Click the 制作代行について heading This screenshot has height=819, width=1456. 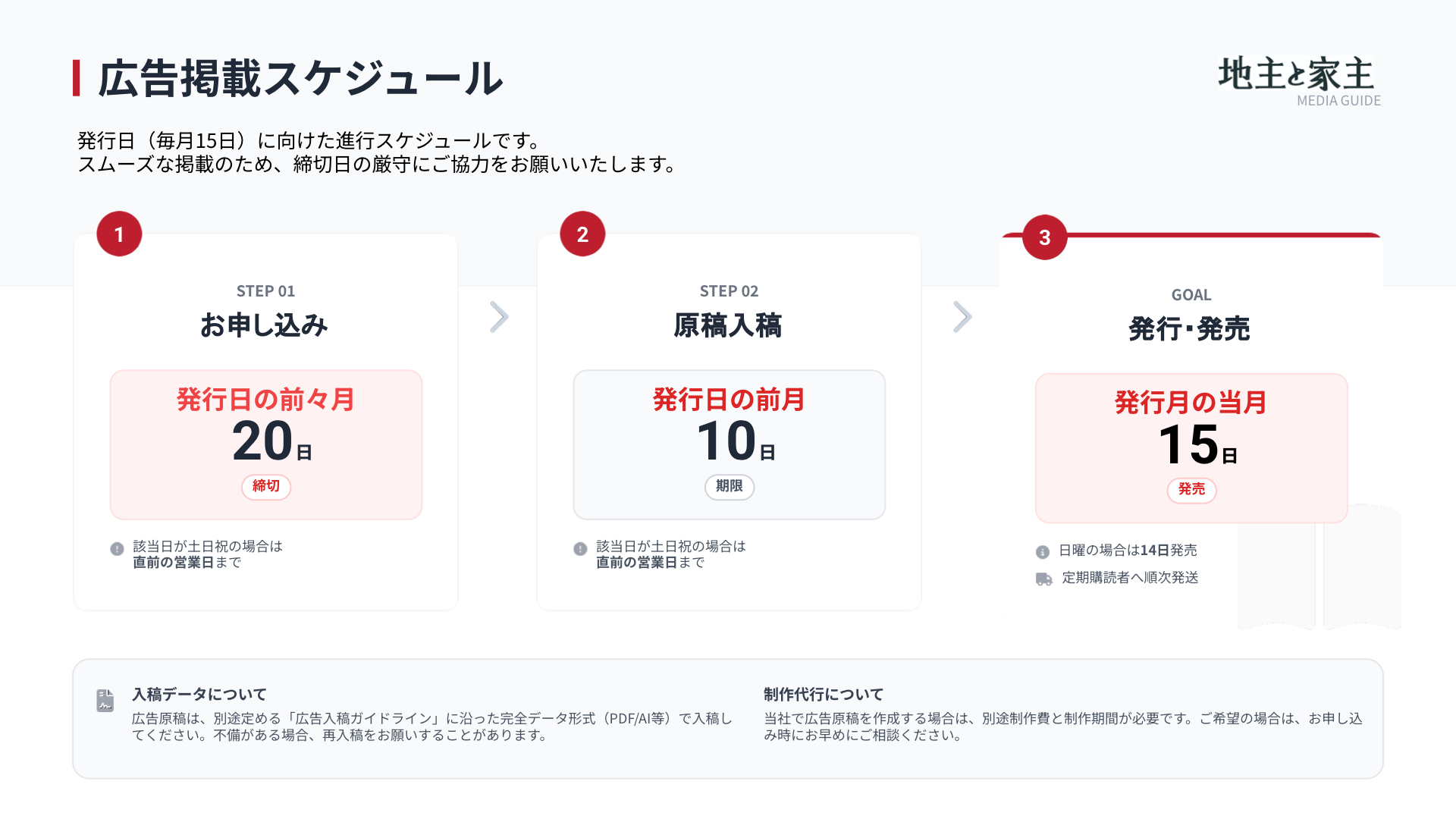(824, 695)
